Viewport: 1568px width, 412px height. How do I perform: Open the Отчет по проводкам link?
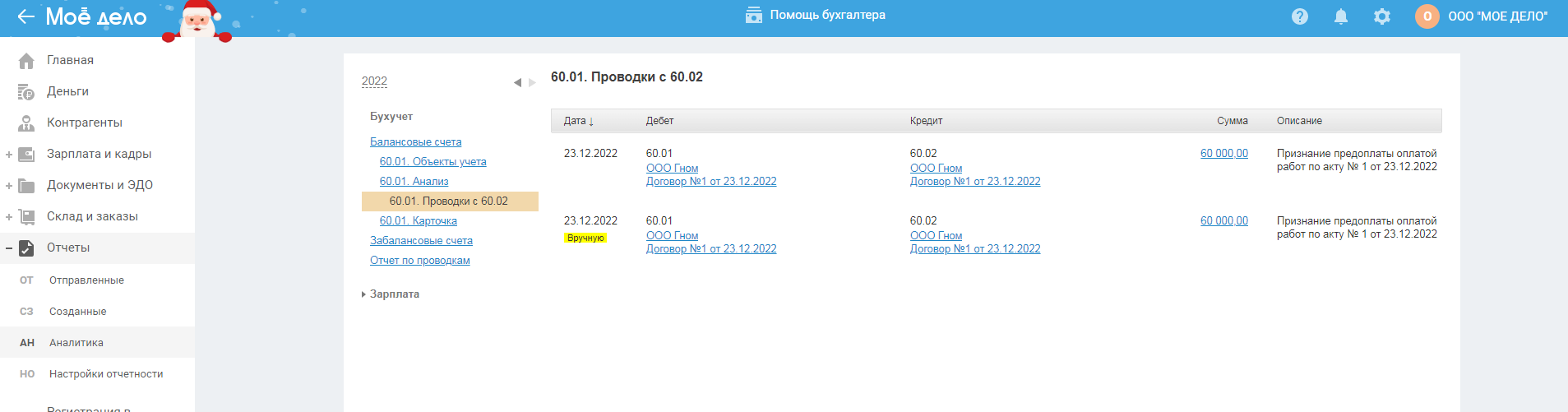419,261
